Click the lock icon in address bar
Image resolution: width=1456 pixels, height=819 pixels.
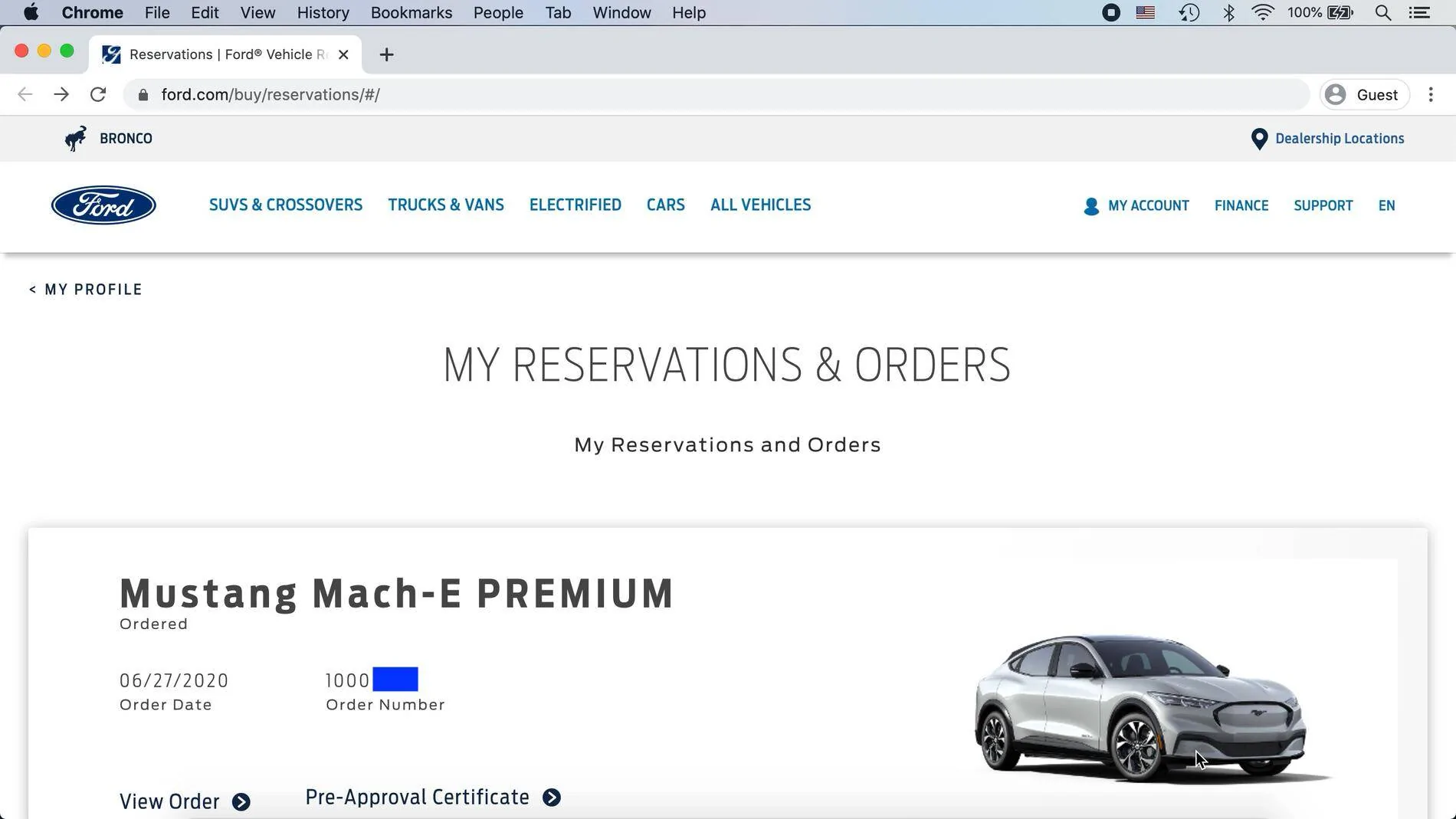click(143, 95)
